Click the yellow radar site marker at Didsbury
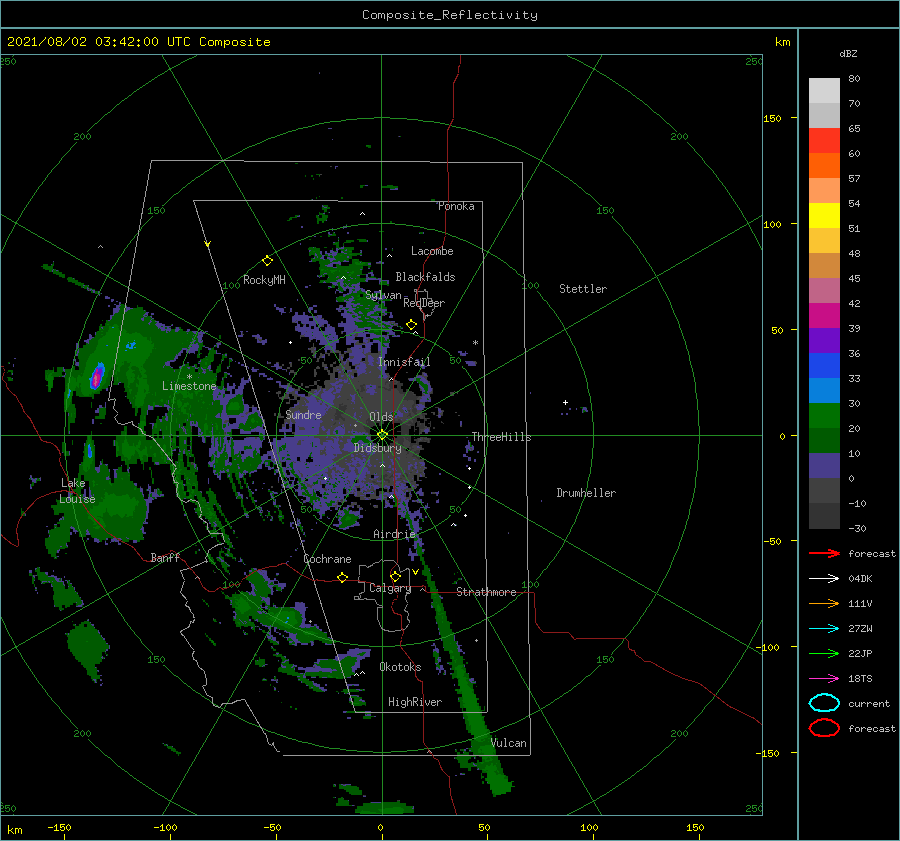 coord(382,435)
